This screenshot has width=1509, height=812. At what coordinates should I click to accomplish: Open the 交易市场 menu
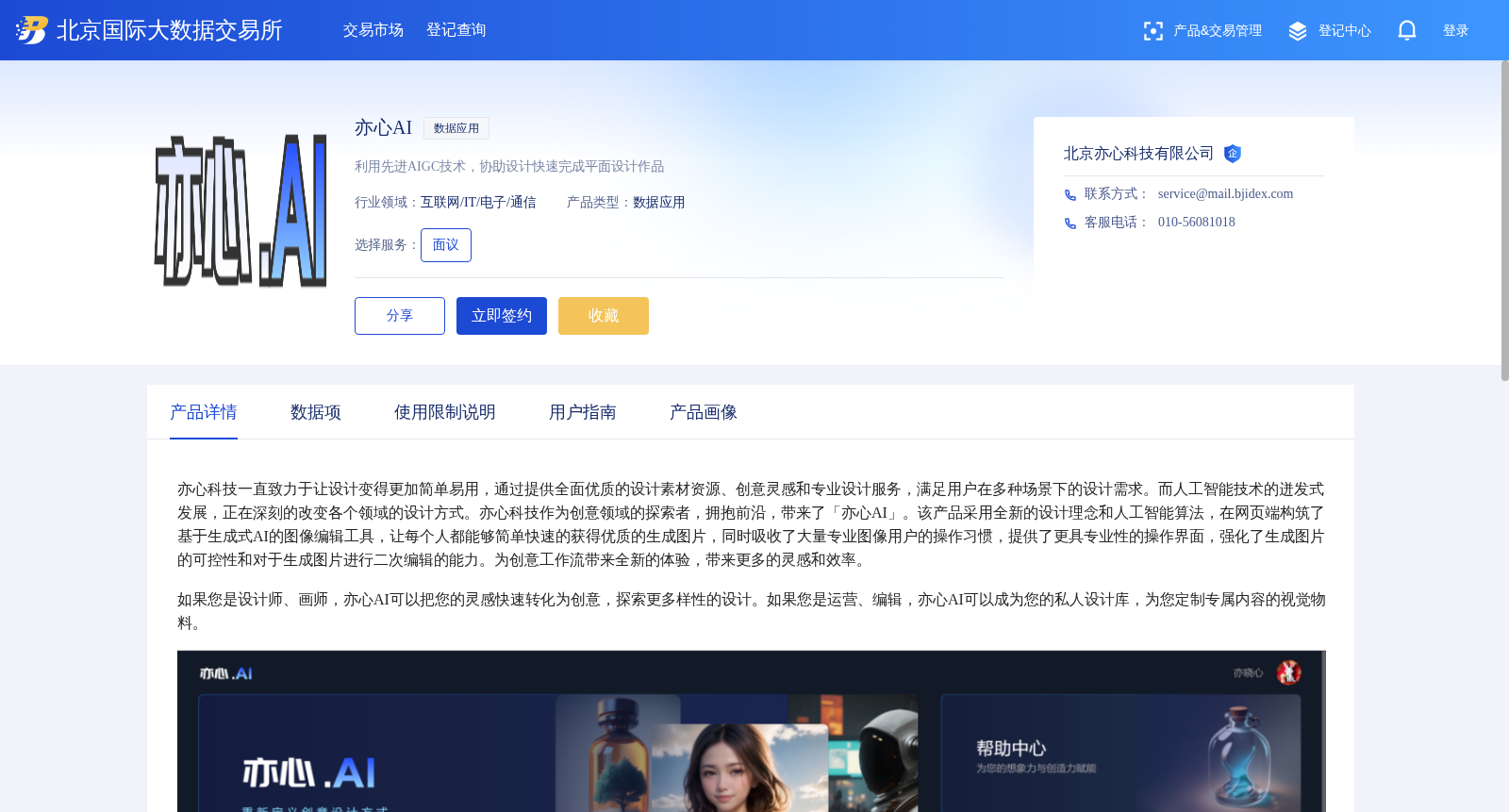tap(373, 30)
